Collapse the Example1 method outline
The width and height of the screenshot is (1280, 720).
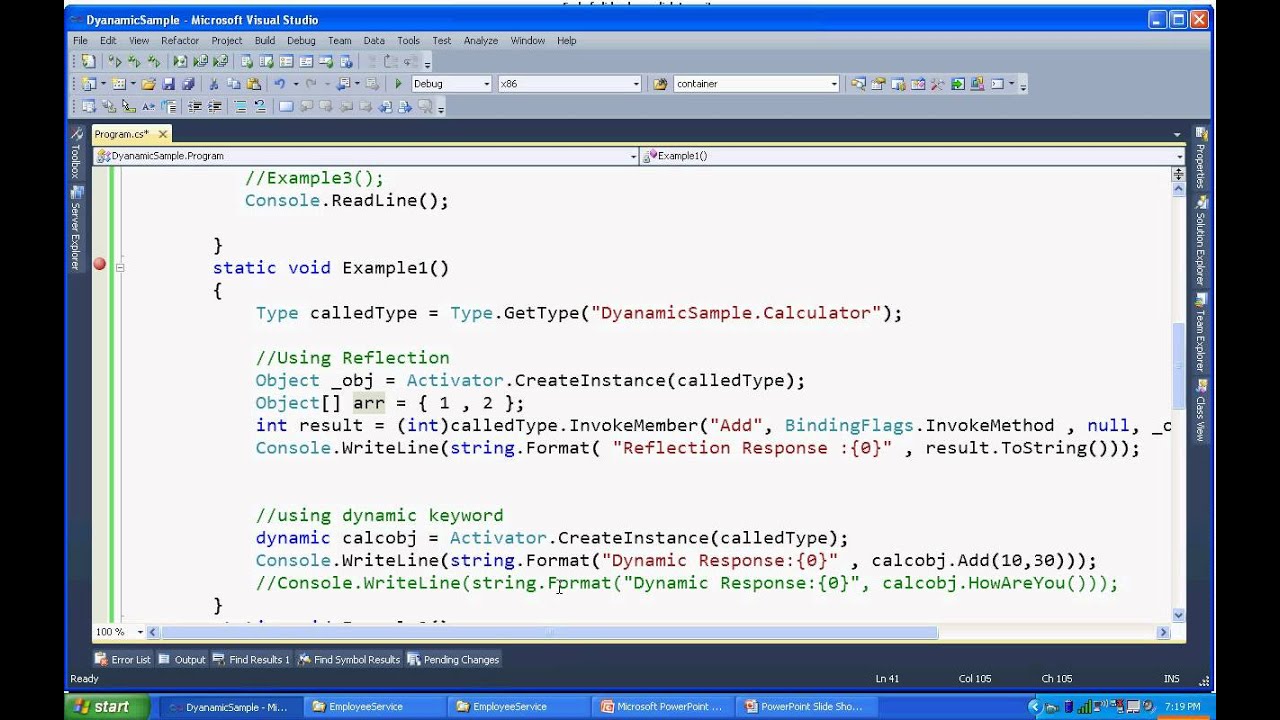(120, 268)
